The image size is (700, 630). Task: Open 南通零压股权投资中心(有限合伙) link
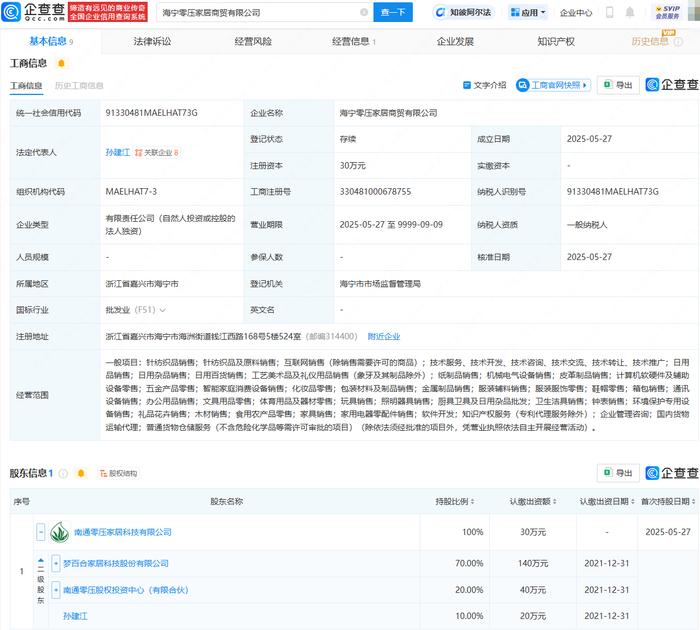(x=125, y=590)
